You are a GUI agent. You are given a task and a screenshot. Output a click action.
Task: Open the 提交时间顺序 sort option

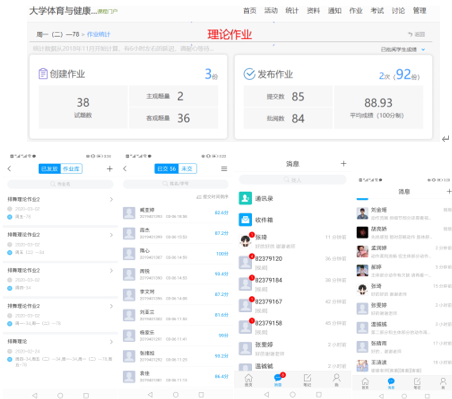212,197
